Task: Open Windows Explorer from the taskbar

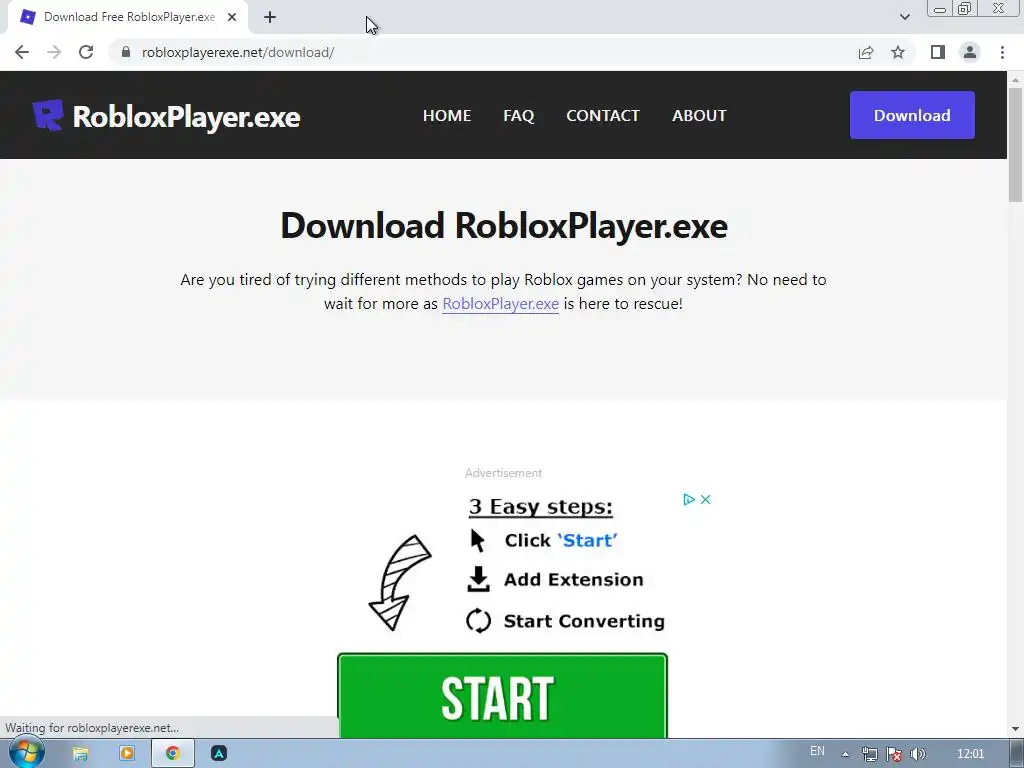Action: [x=80, y=754]
